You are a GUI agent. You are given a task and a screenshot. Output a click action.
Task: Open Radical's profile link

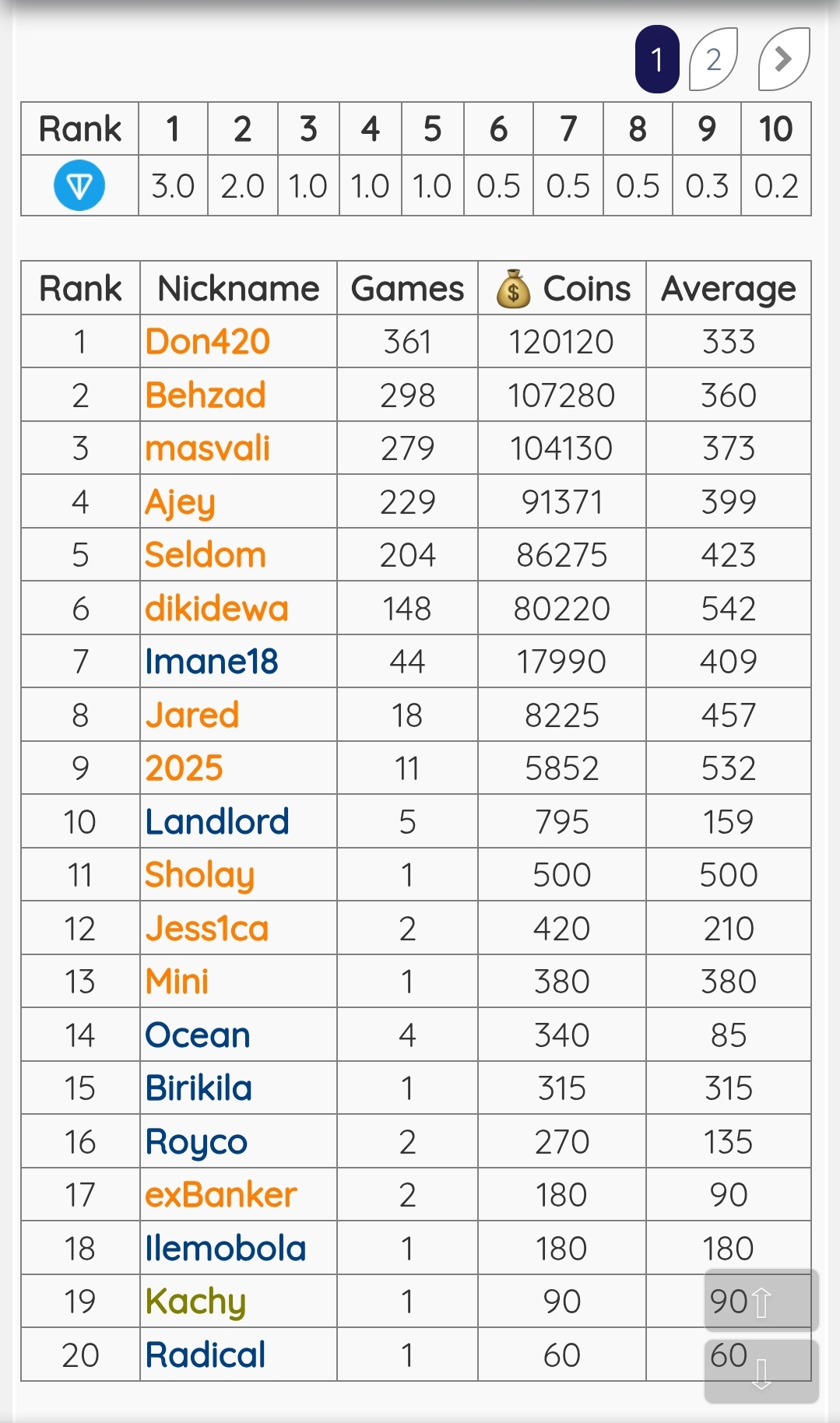click(x=206, y=1355)
